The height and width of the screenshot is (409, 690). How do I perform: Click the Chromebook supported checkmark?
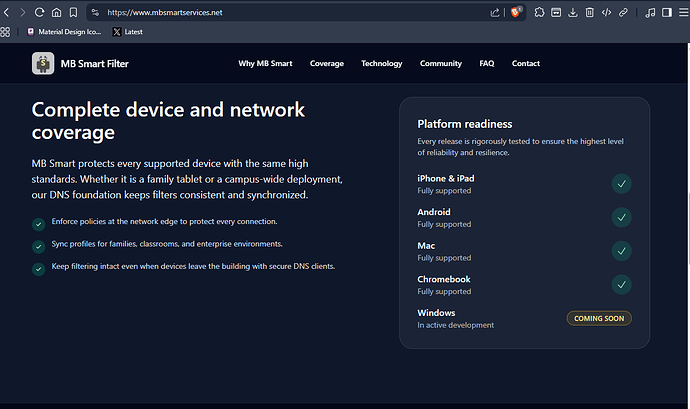coord(621,284)
